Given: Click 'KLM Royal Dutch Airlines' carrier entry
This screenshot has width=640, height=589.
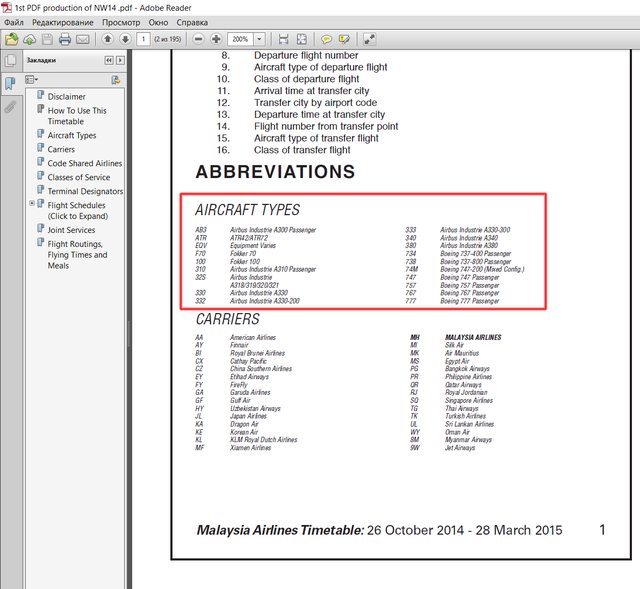Looking at the screenshot, I should point(263,440).
